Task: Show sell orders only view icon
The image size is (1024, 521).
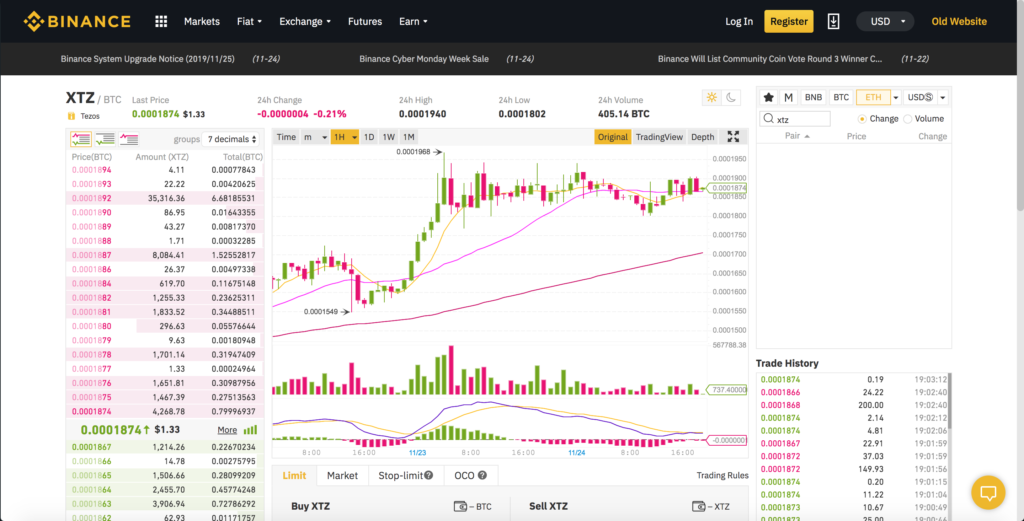Action: tap(128, 138)
